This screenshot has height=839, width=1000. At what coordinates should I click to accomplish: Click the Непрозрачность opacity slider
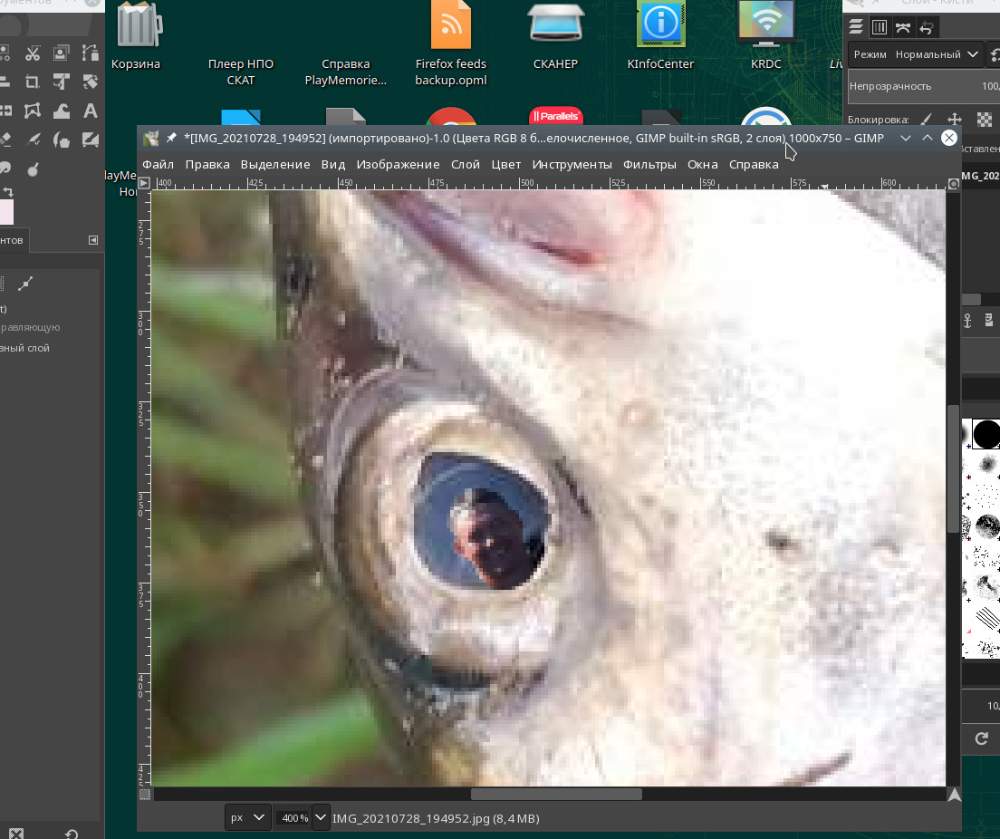point(920,86)
